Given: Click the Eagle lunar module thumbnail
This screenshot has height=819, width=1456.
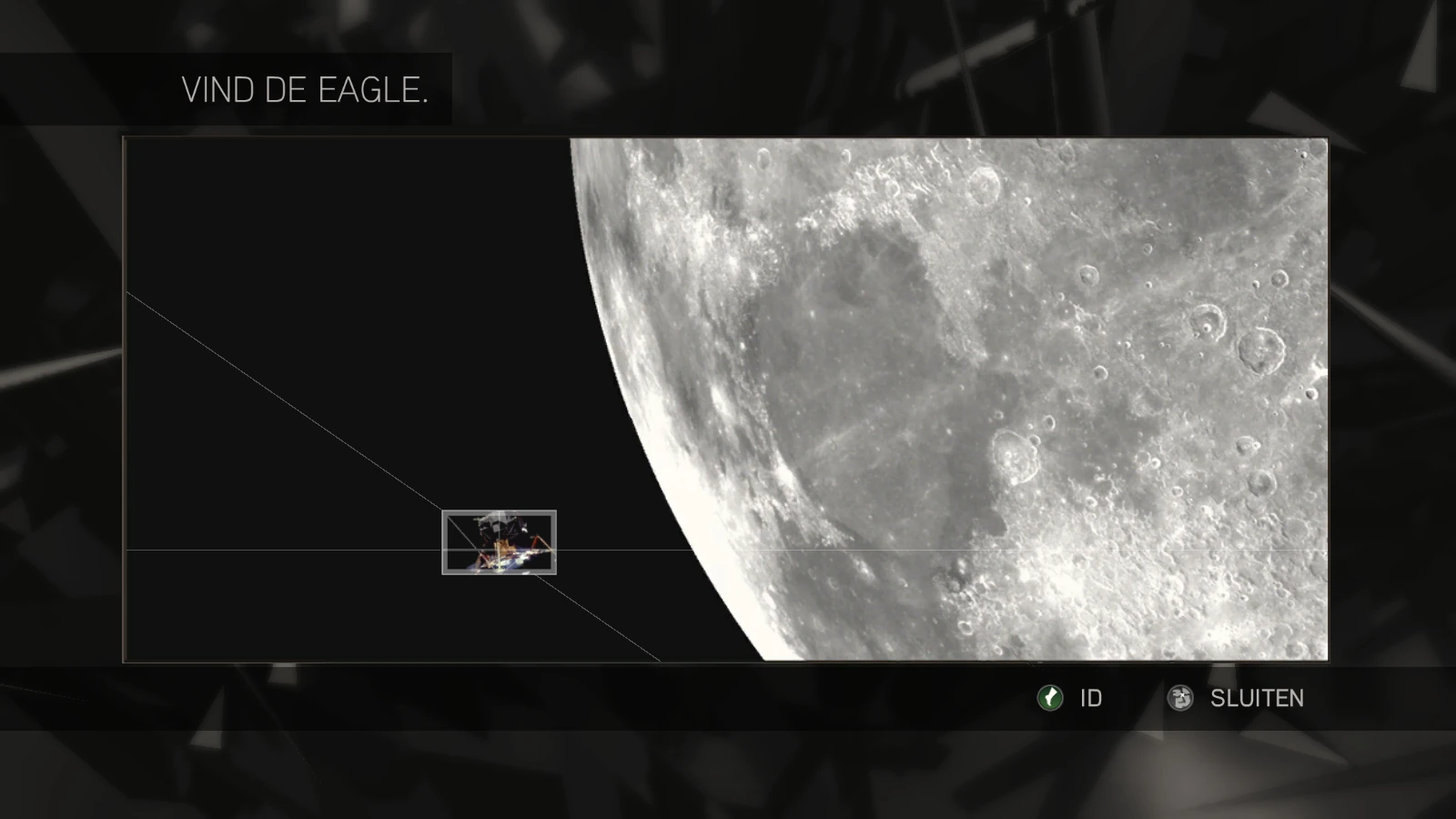Looking at the screenshot, I should (x=499, y=542).
